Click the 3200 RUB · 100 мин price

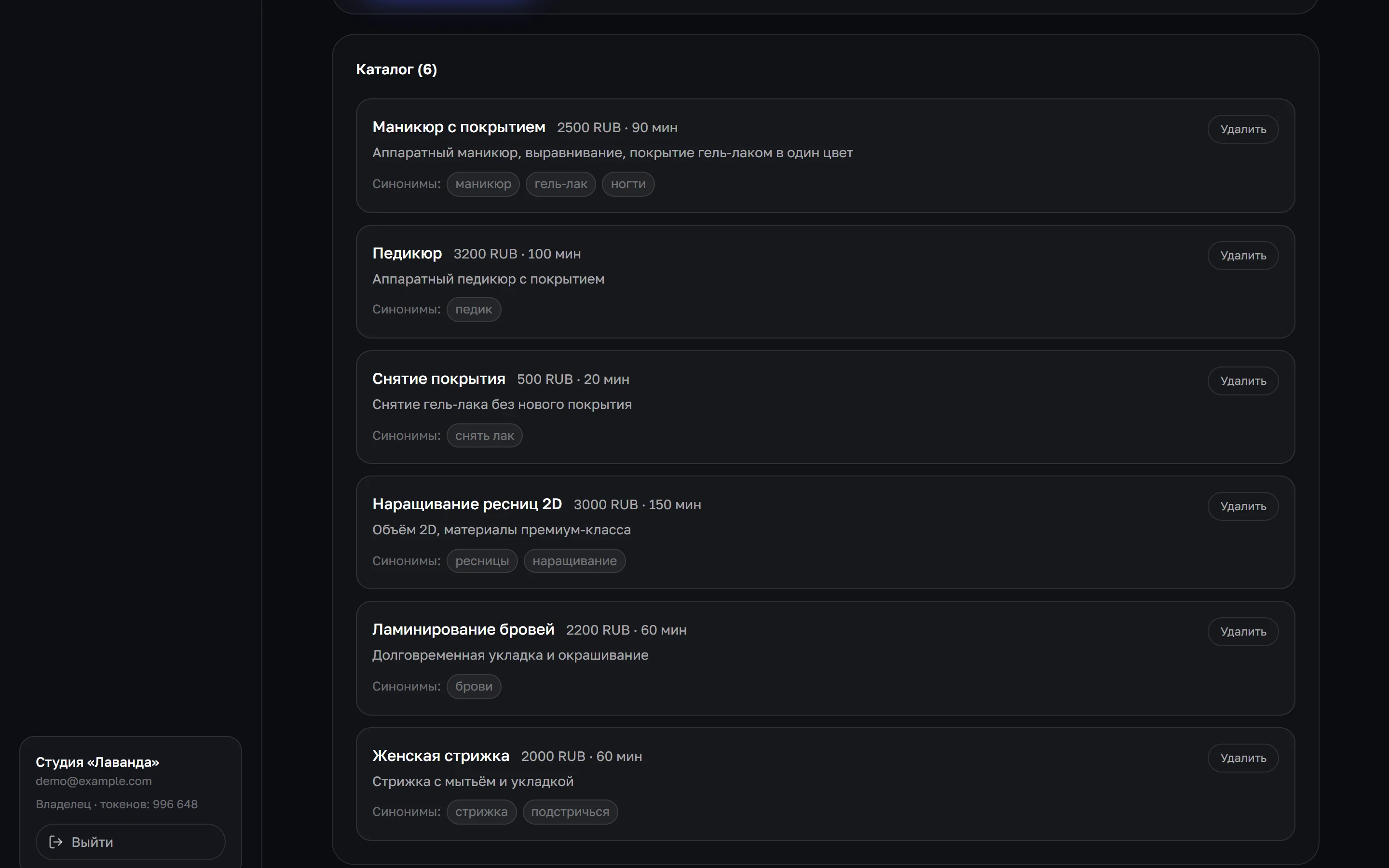517,254
